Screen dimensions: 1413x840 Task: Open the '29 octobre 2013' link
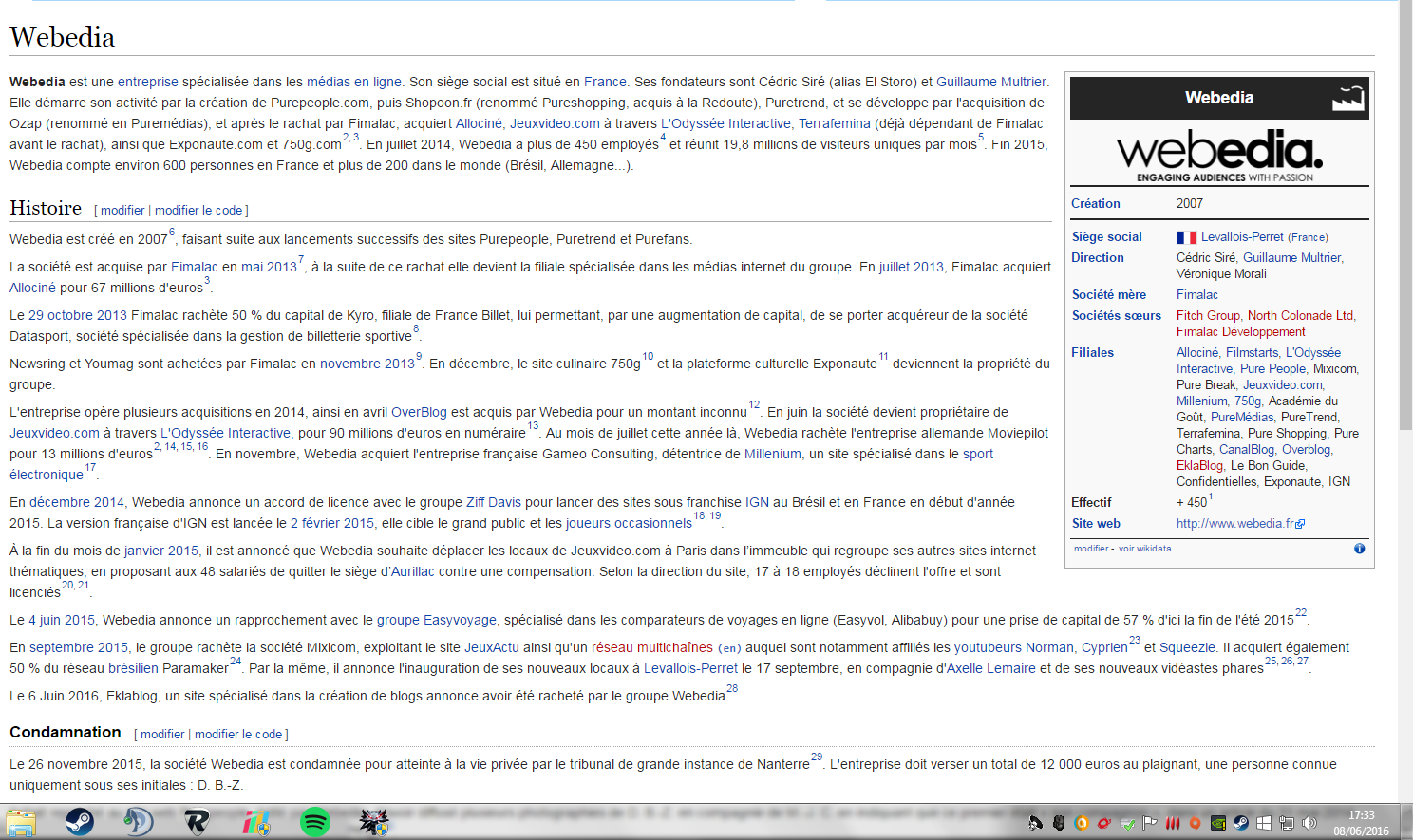pos(78,315)
